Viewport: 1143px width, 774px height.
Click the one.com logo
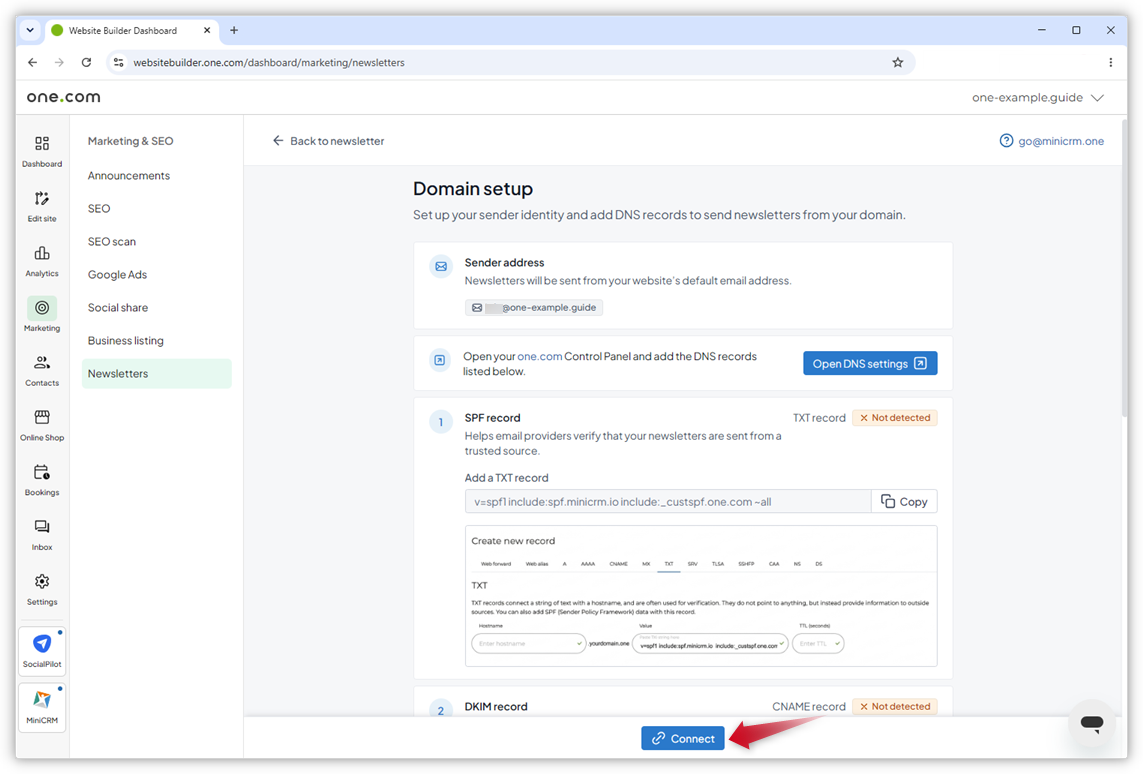pyautogui.click(x=63, y=97)
